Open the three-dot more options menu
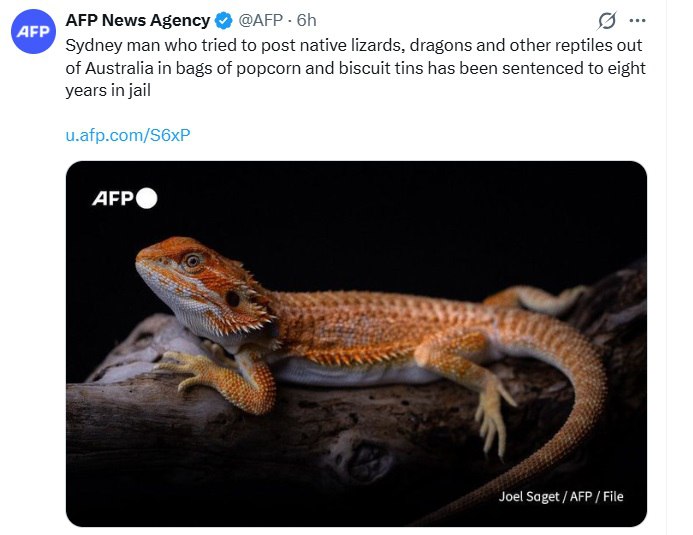 [637, 21]
